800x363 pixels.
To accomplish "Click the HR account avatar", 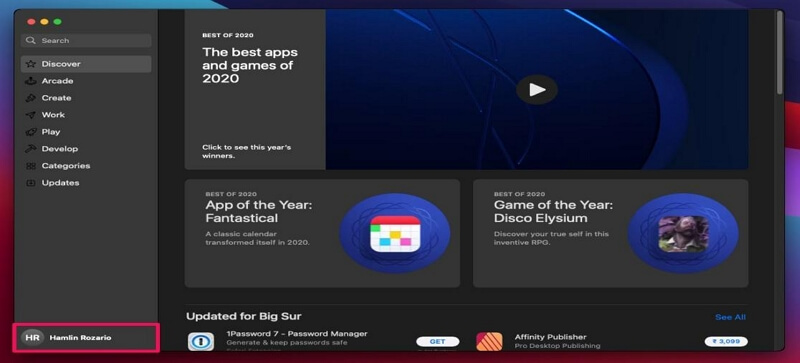I will click(x=32, y=337).
